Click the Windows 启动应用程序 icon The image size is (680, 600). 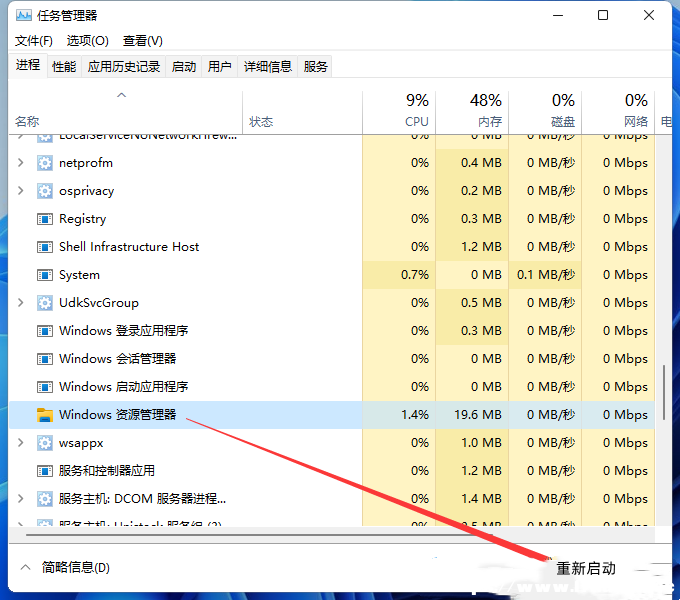(x=45, y=387)
